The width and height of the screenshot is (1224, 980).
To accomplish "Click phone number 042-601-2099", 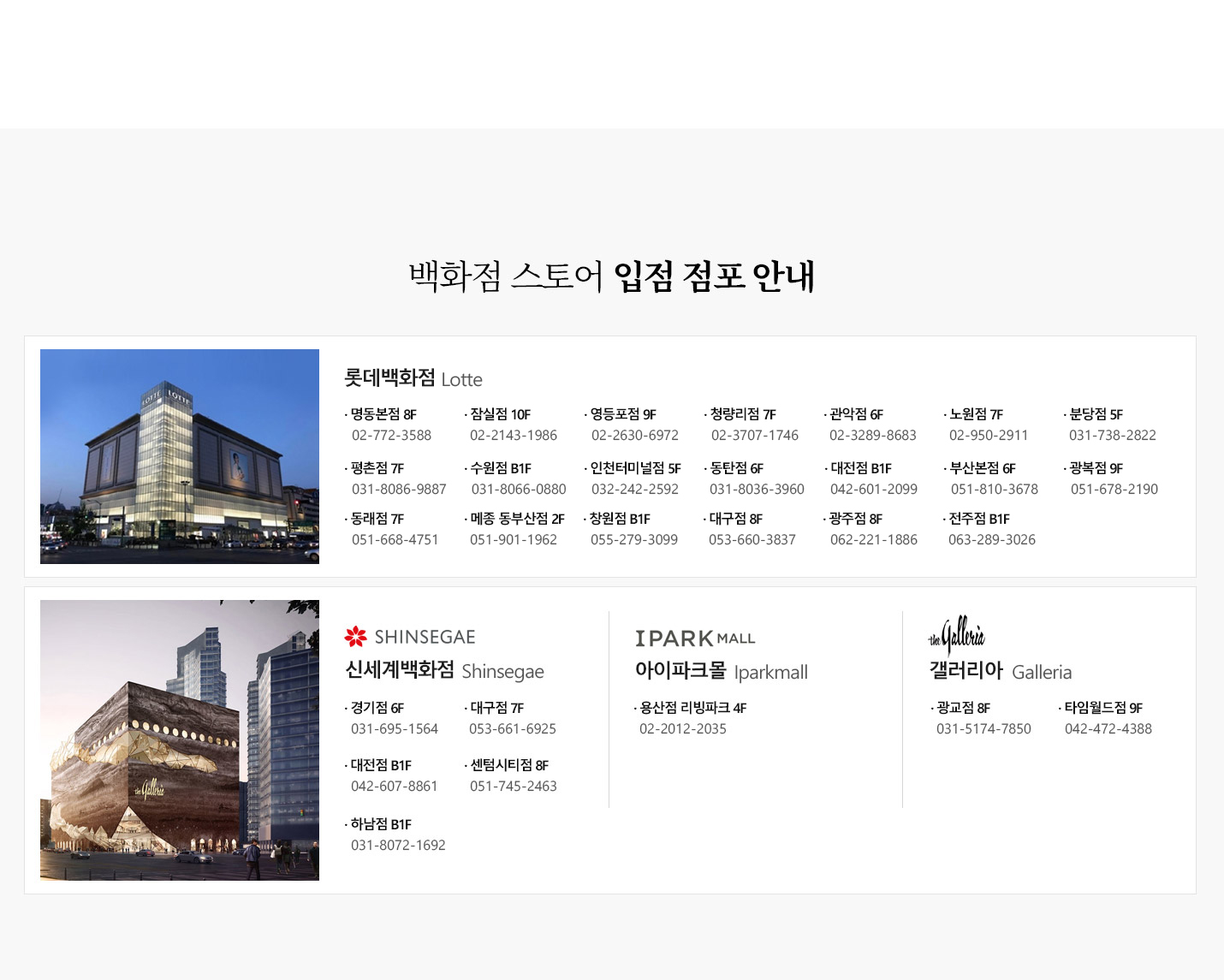I will 874,490.
